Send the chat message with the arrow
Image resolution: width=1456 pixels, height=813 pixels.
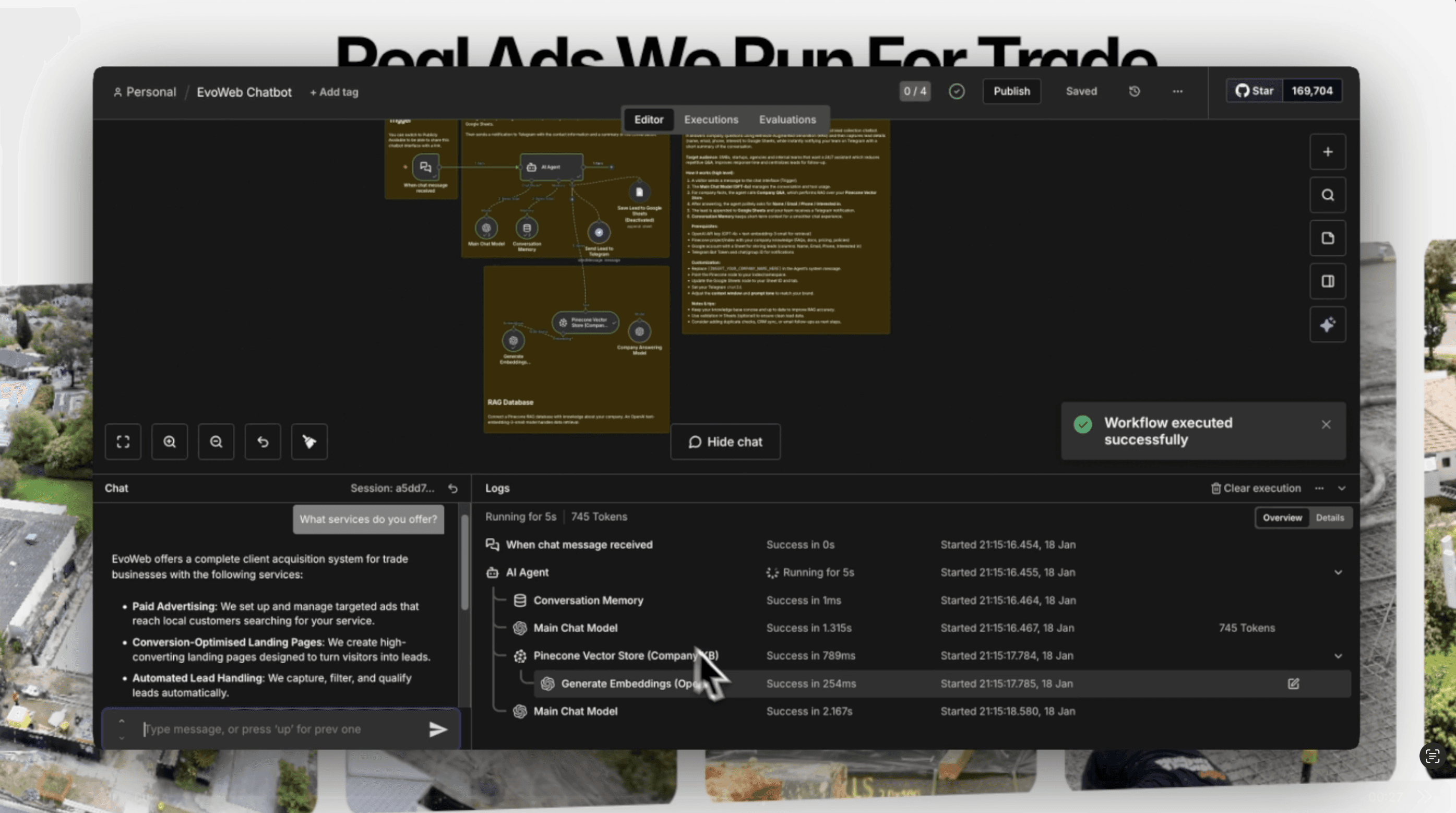[x=437, y=730]
